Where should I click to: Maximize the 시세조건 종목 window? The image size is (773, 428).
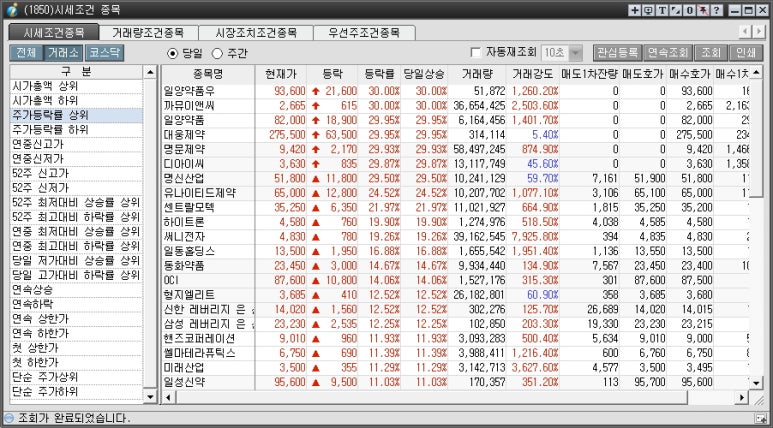(748, 10)
